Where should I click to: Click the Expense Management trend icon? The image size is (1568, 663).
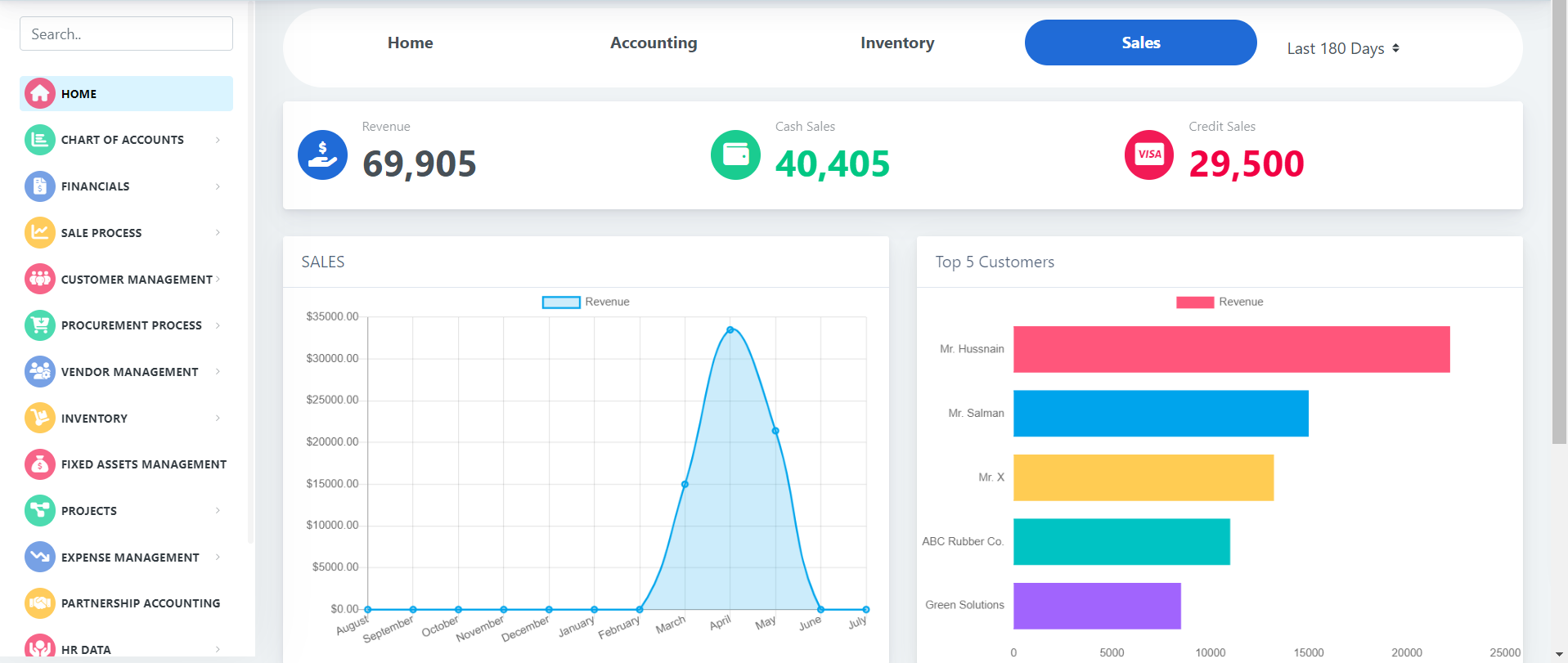tap(39, 558)
